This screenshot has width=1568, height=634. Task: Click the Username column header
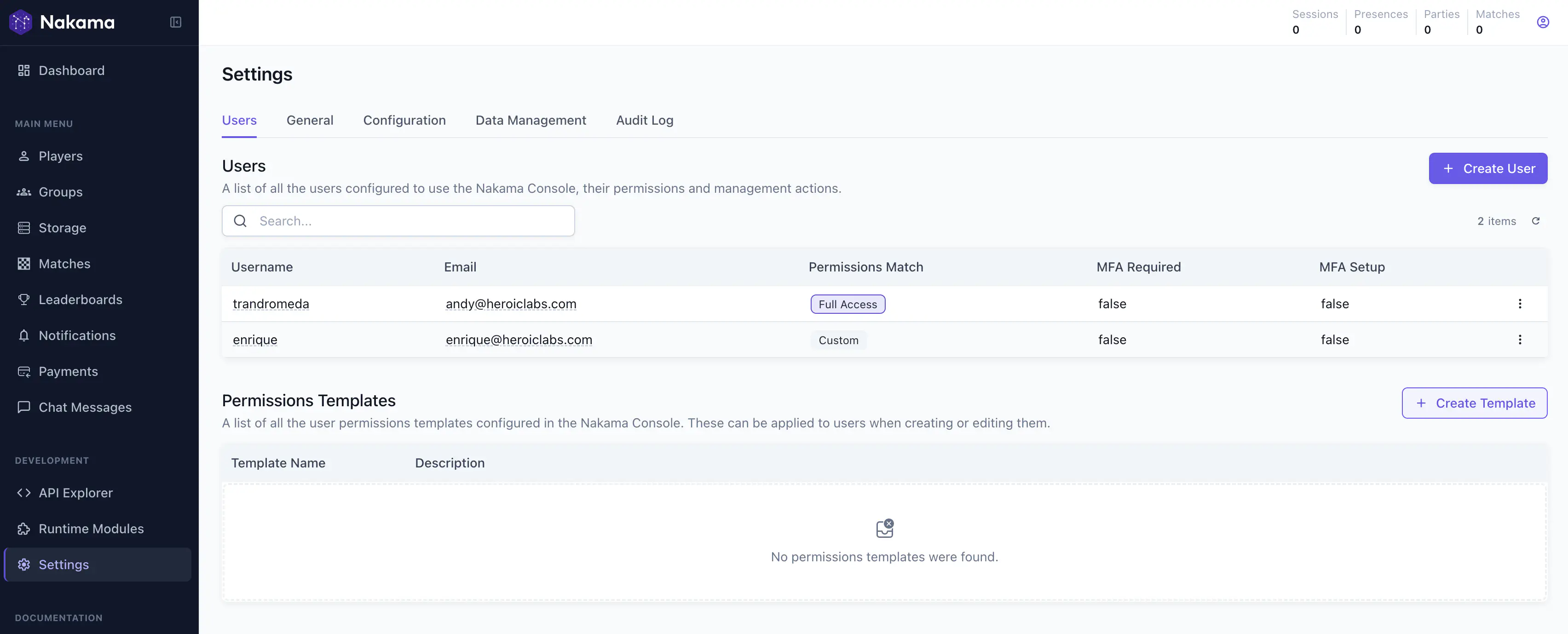point(262,267)
